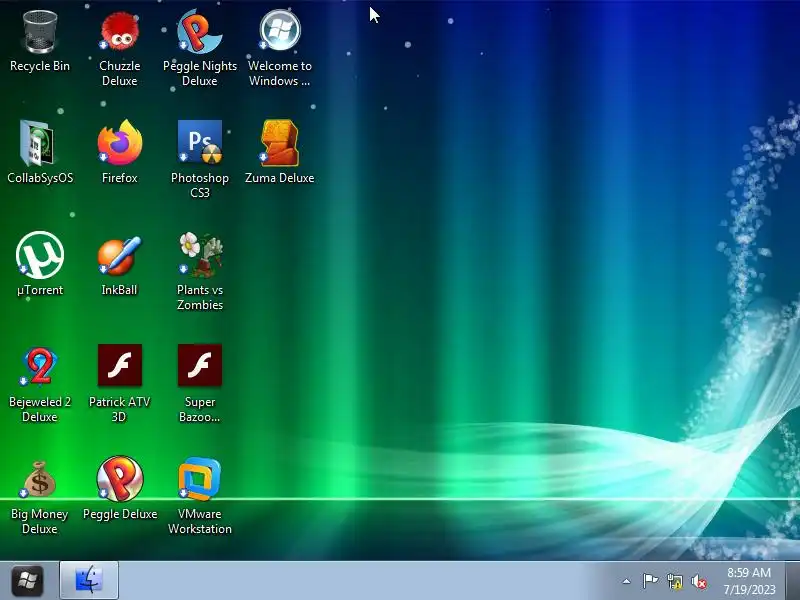Select the CollabSysOS folder icon
The height and width of the screenshot is (600, 800).
pos(37,143)
